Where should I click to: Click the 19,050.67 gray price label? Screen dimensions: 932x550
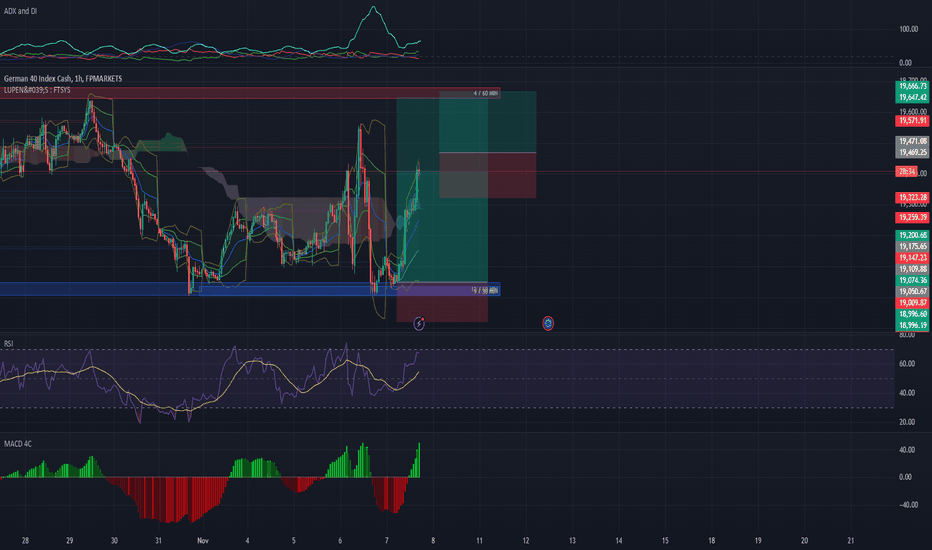pos(912,292)
